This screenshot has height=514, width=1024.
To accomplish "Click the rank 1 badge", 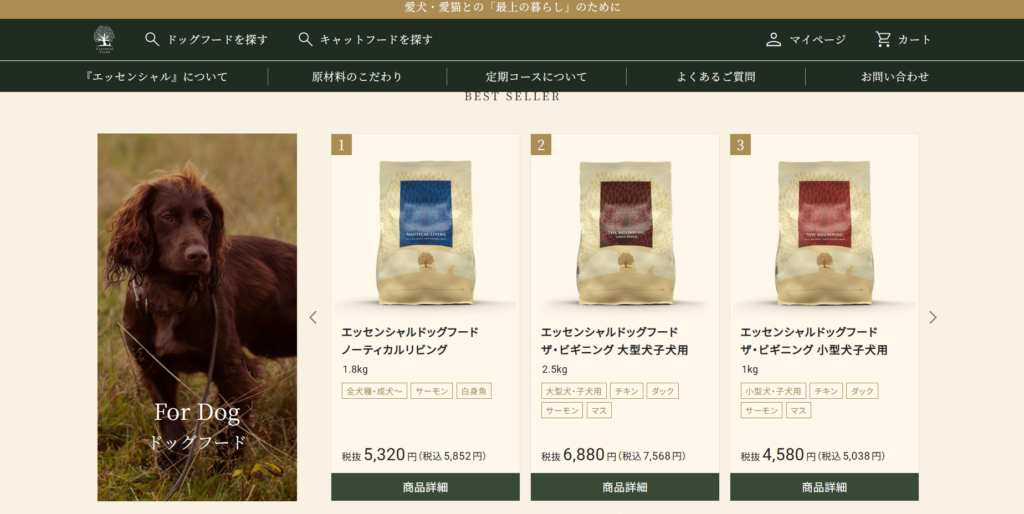I will [x=342, y=144].
